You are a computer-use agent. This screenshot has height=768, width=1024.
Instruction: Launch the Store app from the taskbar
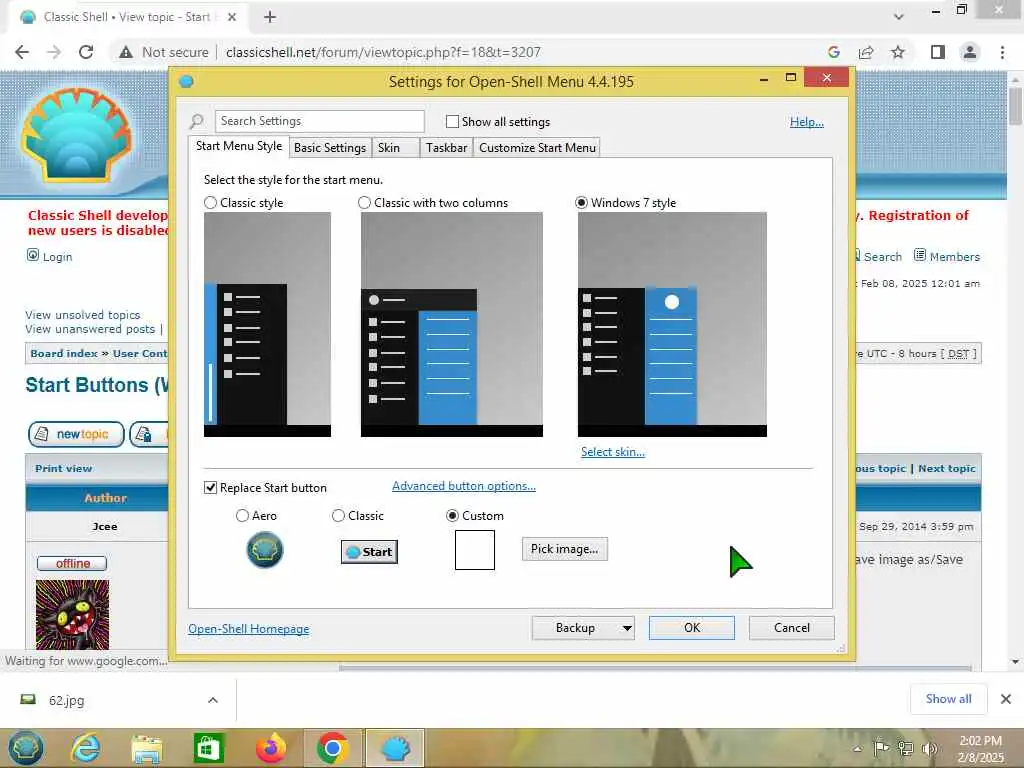(208, 748)
